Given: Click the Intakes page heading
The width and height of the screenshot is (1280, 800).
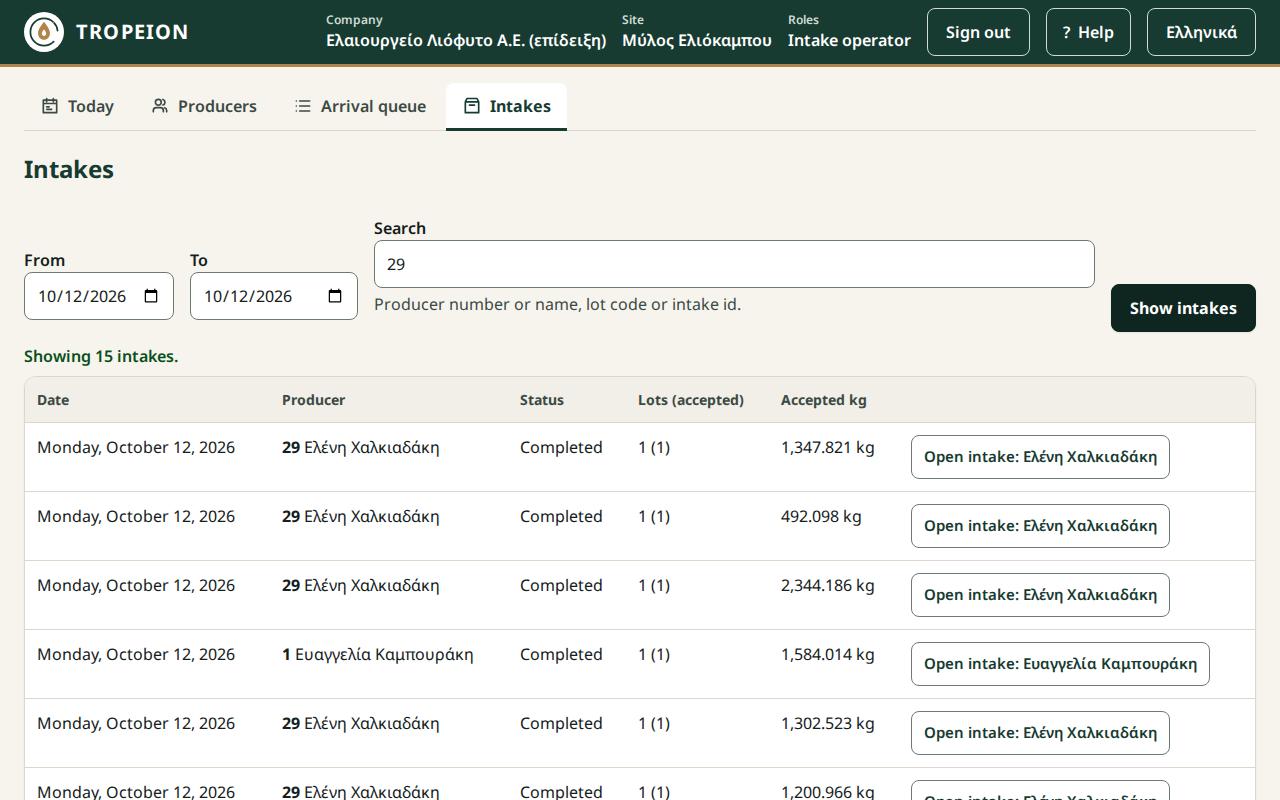Looking at the screenshot, I should [69, 169].
